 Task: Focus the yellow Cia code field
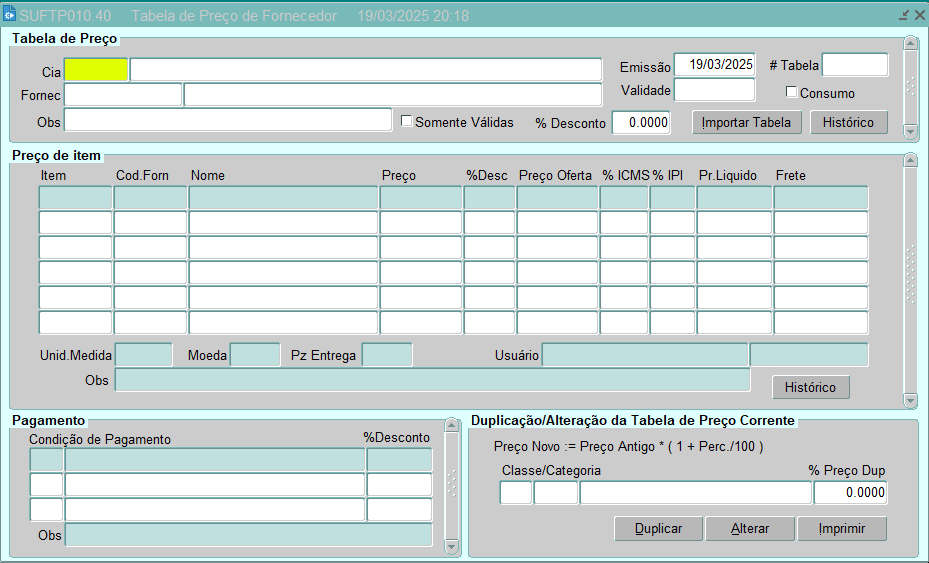click(96, 70)
